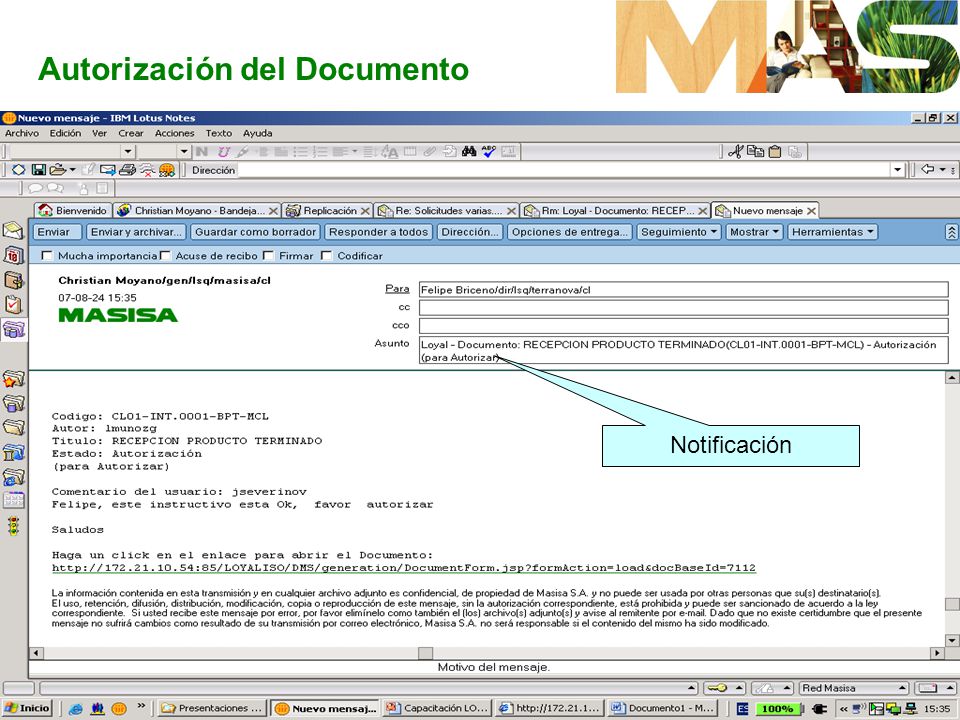Viewport: 960px width, 720px height.
Task: Enable the Mucha importancia checkbox
Action: pos(47,255)
